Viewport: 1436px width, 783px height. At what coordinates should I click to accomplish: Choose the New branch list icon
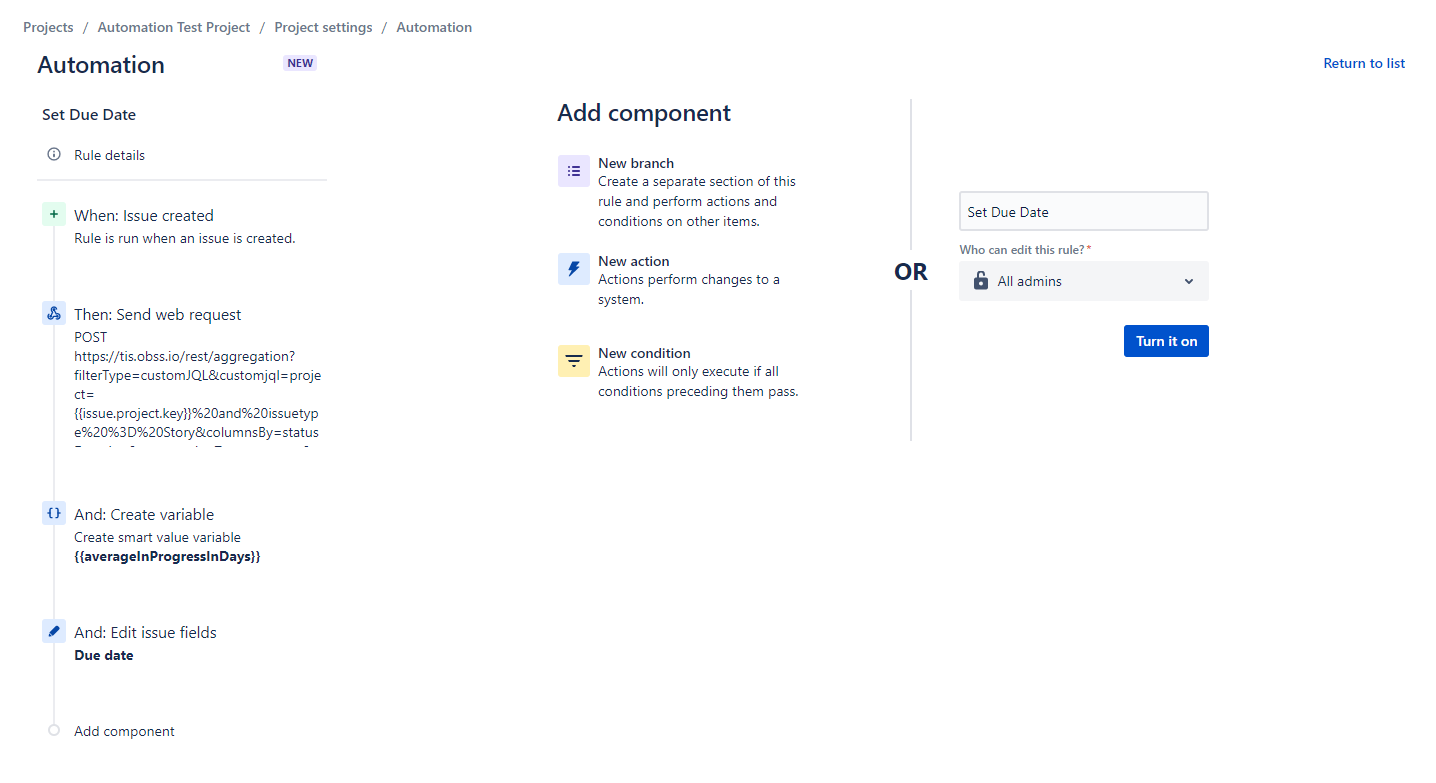coord(574,171)
